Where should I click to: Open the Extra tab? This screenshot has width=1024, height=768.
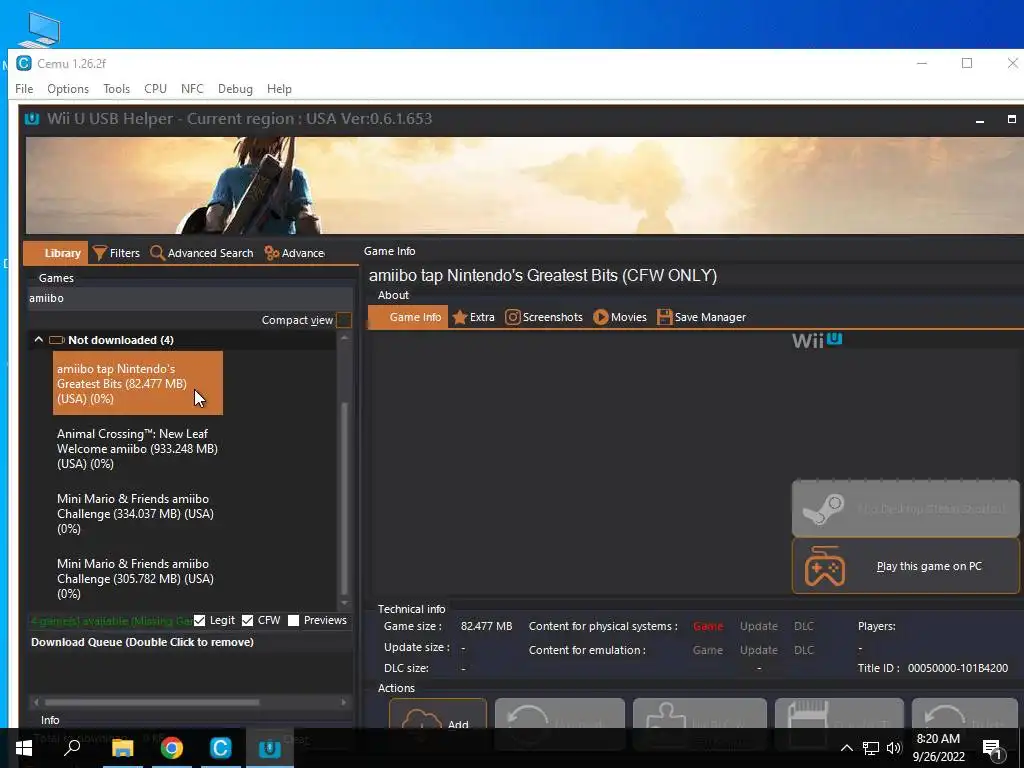coord(473,317)
